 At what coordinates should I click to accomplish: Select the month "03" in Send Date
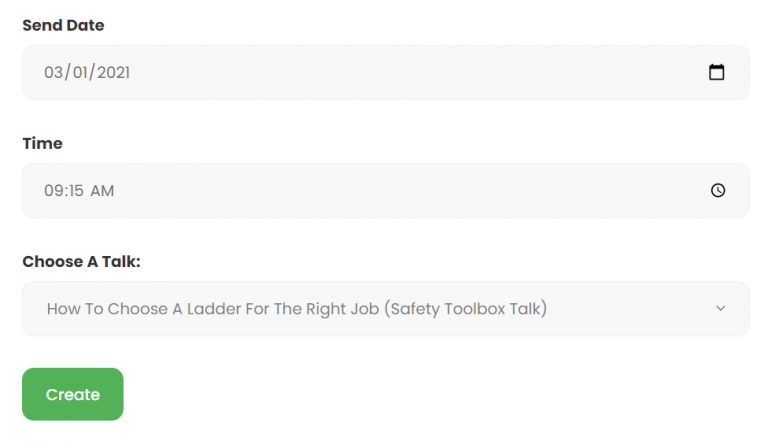point(54,72)
